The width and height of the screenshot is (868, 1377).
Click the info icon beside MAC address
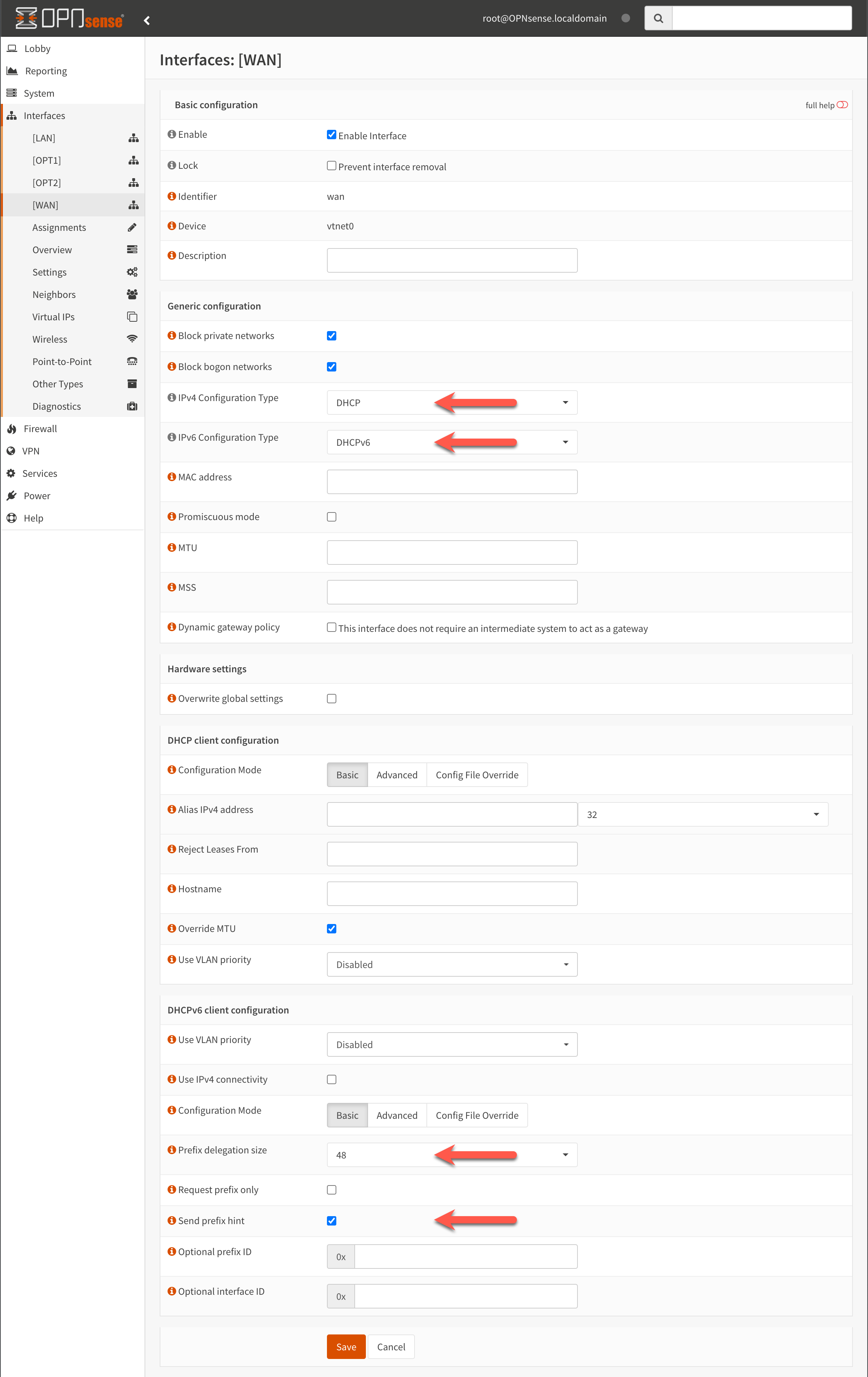click(172, 476)
